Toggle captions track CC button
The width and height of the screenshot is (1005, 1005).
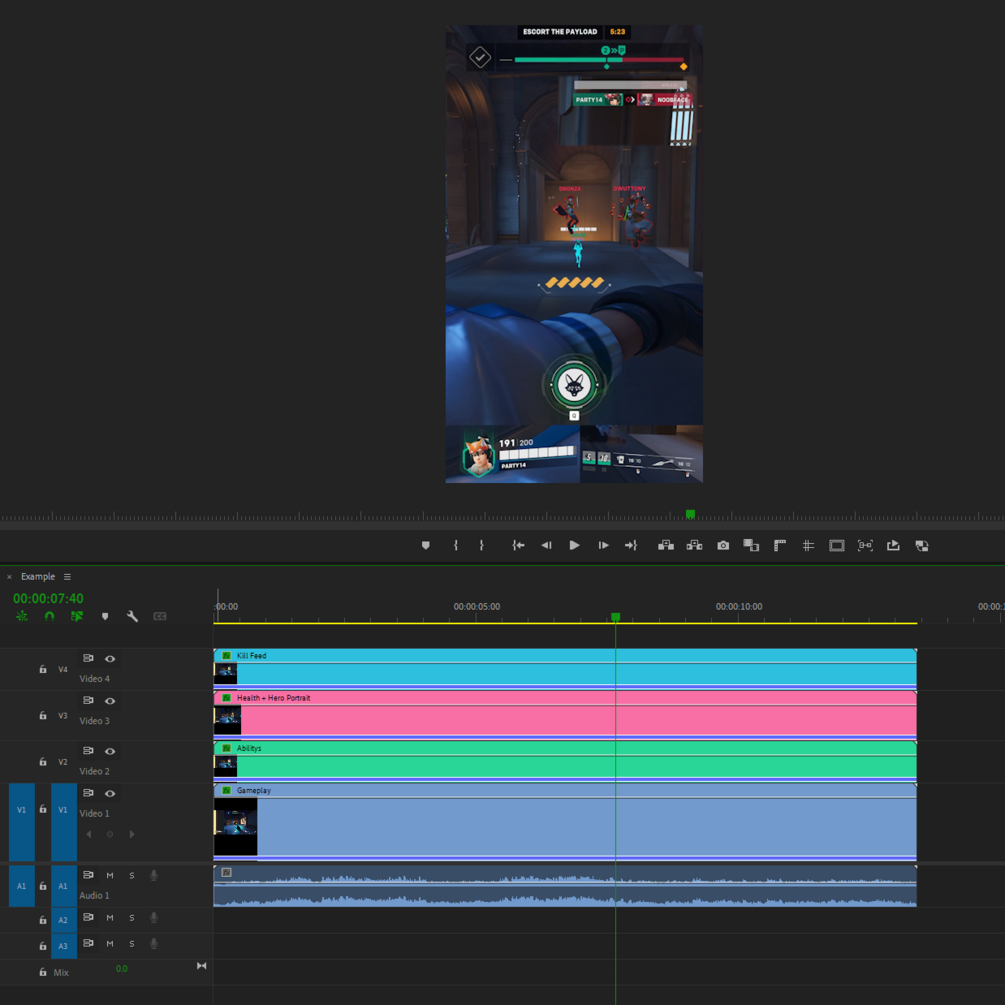[x=160, y=616]
